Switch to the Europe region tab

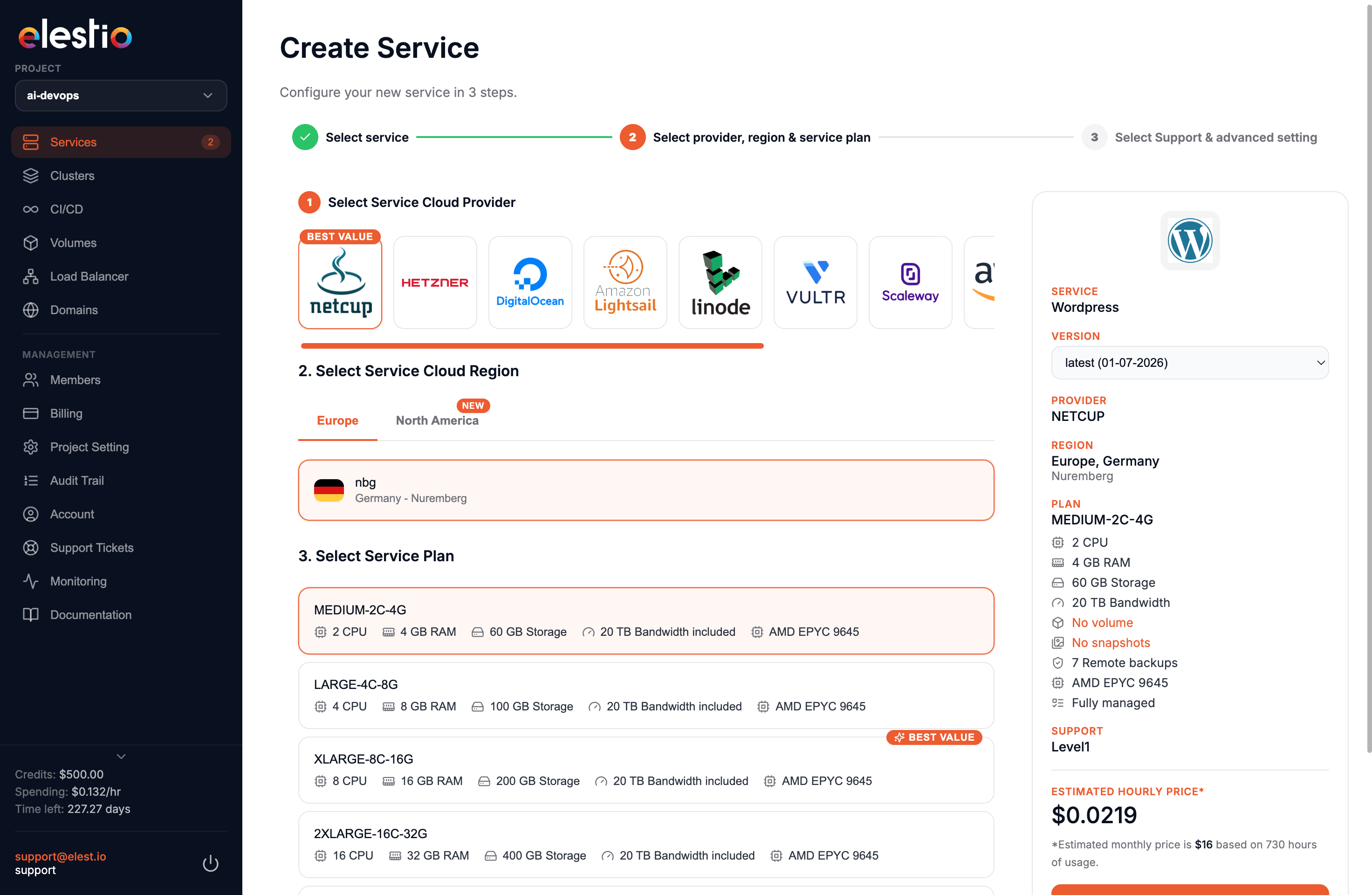pyautogui.click(x=338, y=420)
